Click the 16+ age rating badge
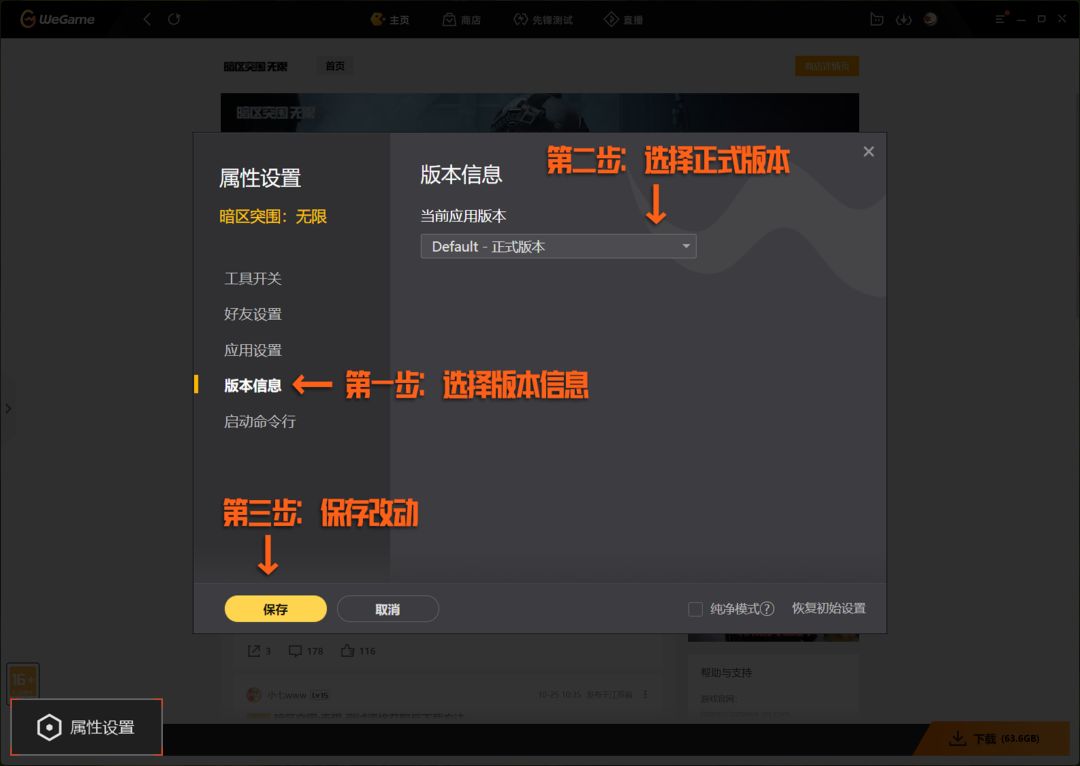 click(23, 681)
